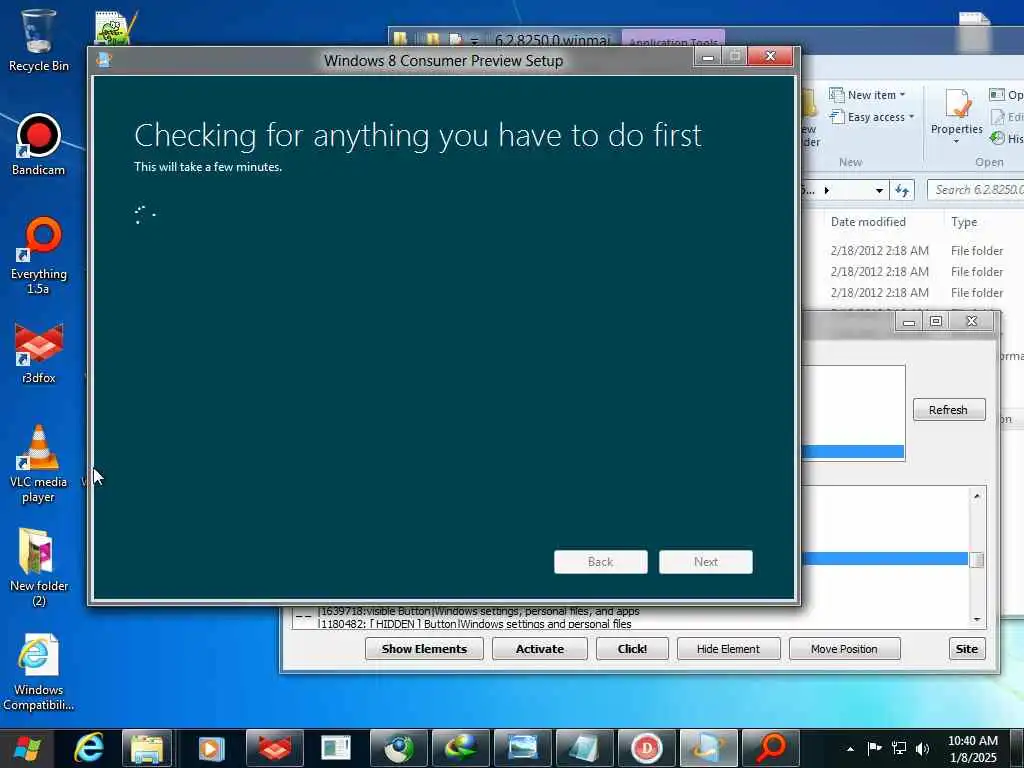This screenshot has width=1024, height=768.
Task: Sort by Date modified column header
Action: [868, 222]
